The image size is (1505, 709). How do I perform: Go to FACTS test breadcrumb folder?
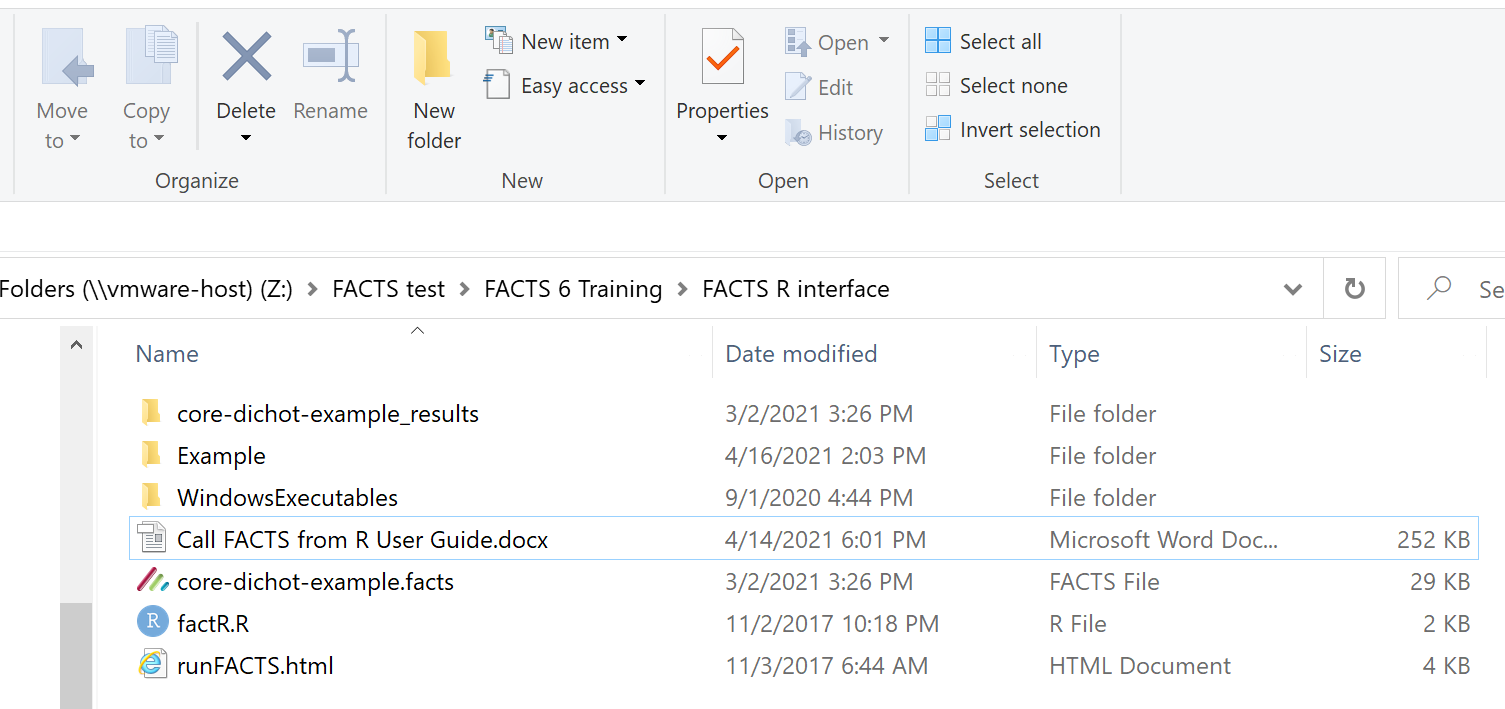click(388, 289)
